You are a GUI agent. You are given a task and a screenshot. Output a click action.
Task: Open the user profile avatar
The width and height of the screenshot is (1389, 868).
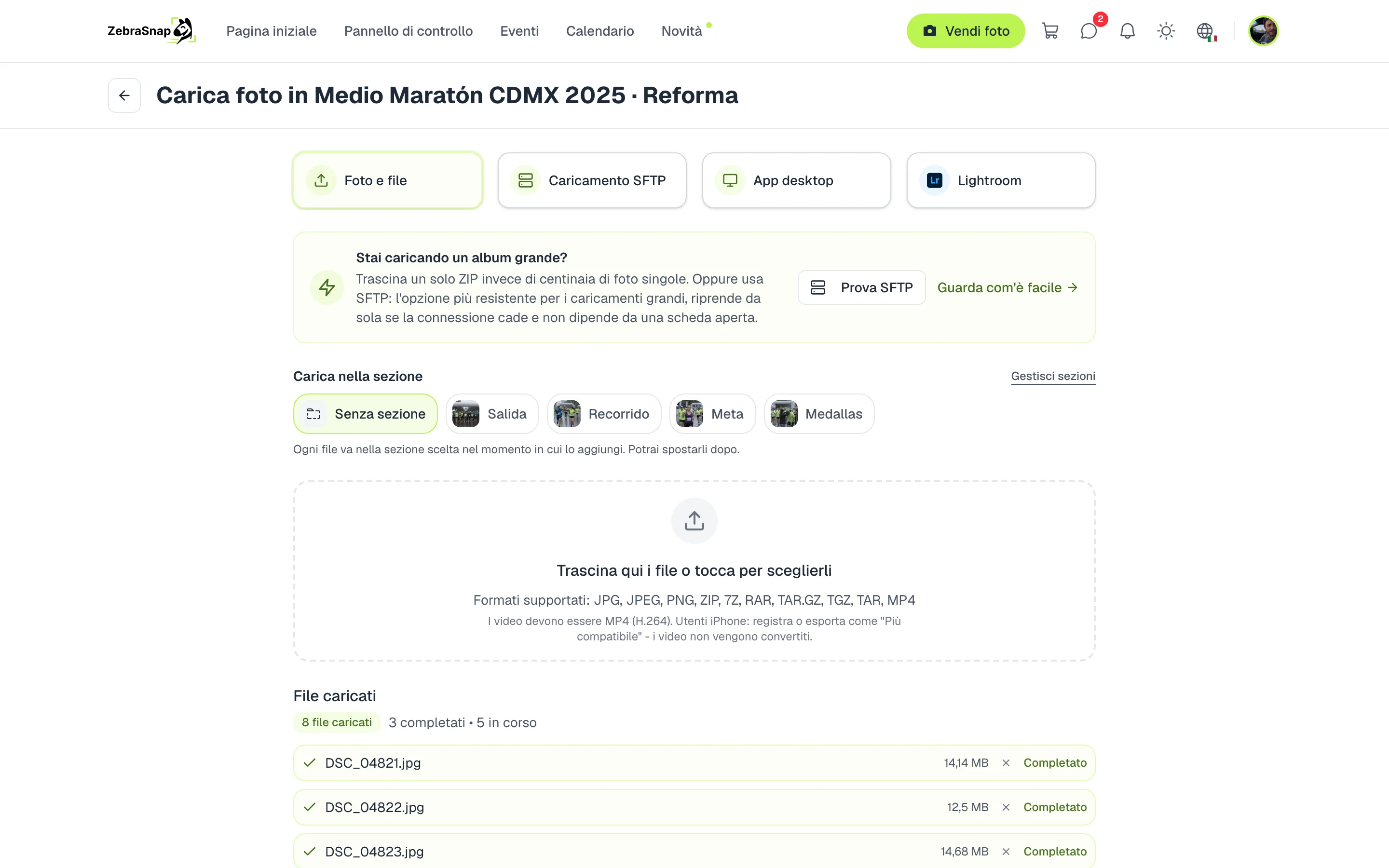1263,31
